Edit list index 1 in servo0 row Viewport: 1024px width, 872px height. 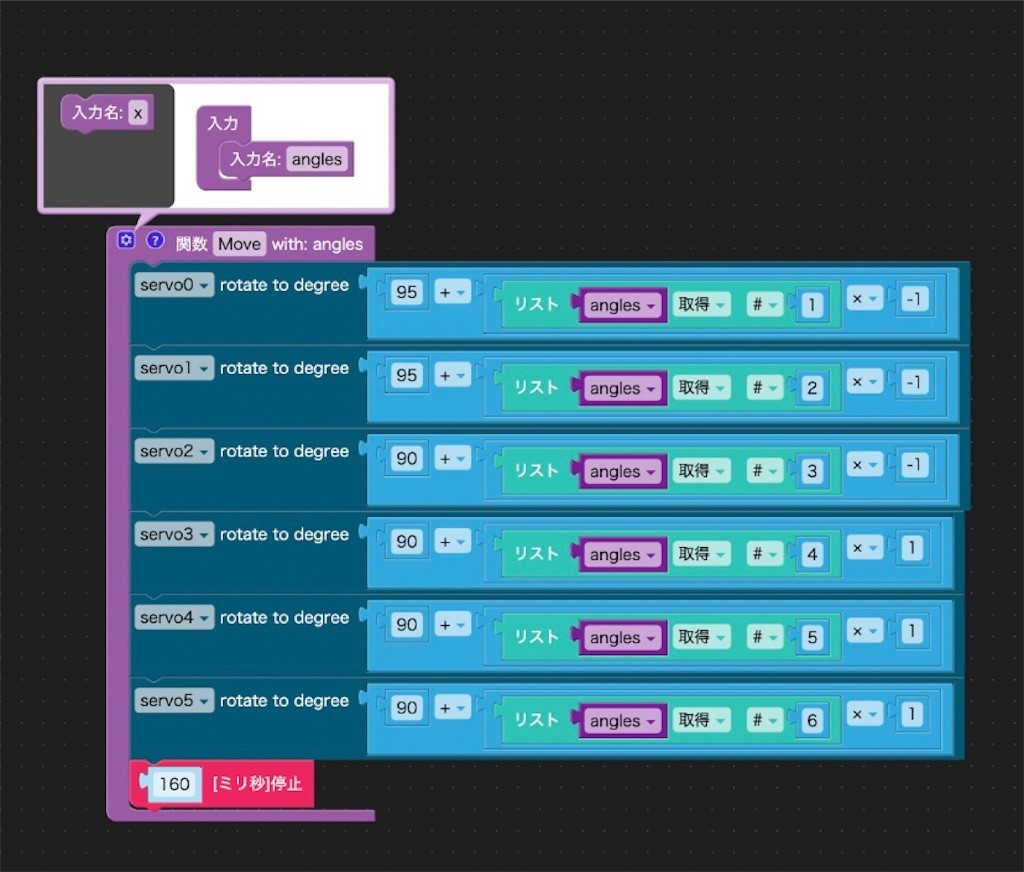pyautogui.click(x=812, y=305)
